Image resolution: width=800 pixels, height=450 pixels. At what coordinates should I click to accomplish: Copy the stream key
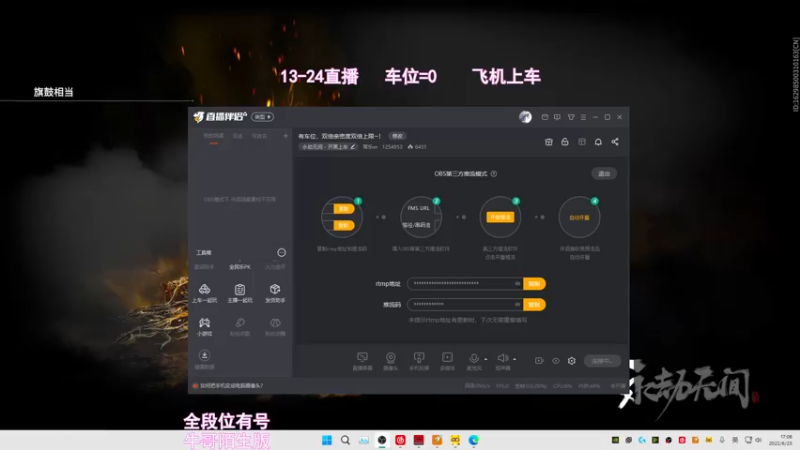[534, 305]
